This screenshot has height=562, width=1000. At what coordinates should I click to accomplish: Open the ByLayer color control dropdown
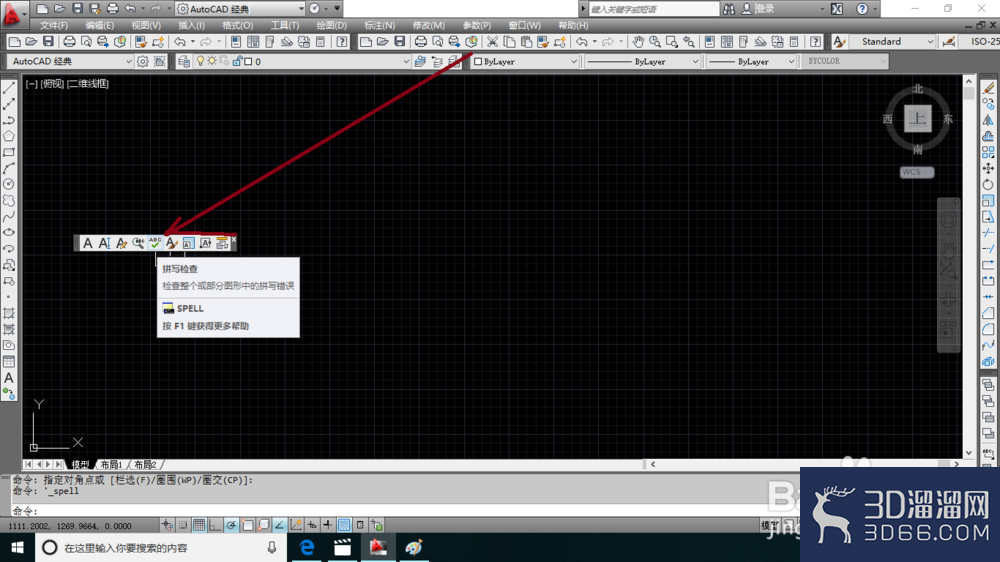tap(573, 62)
